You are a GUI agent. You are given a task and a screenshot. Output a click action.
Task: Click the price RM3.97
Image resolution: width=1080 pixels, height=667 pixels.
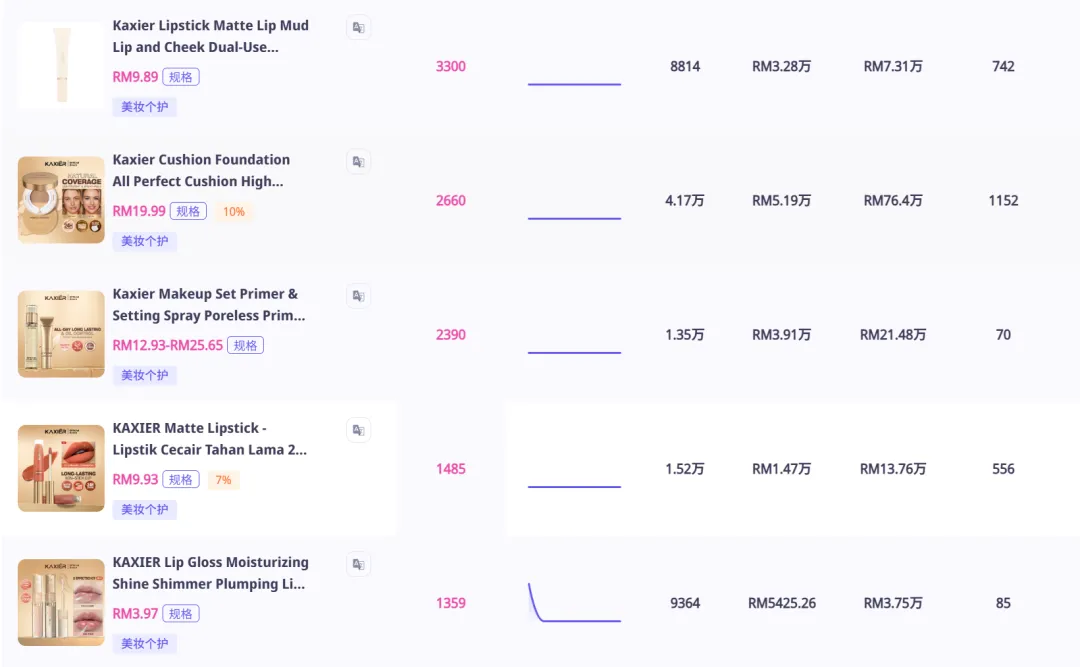[135, 613]
